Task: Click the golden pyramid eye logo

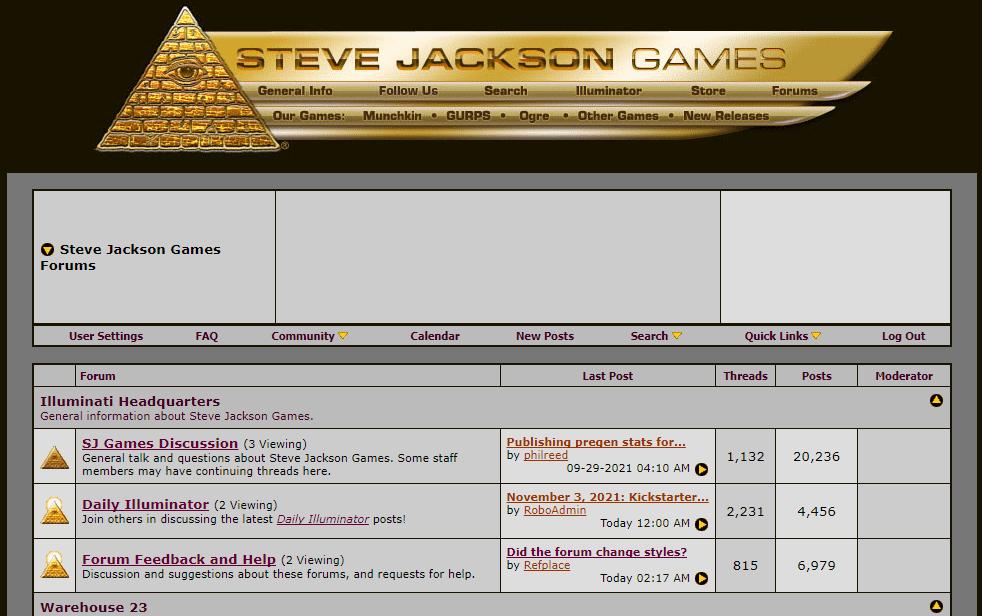Action: (x=188, y=80)
